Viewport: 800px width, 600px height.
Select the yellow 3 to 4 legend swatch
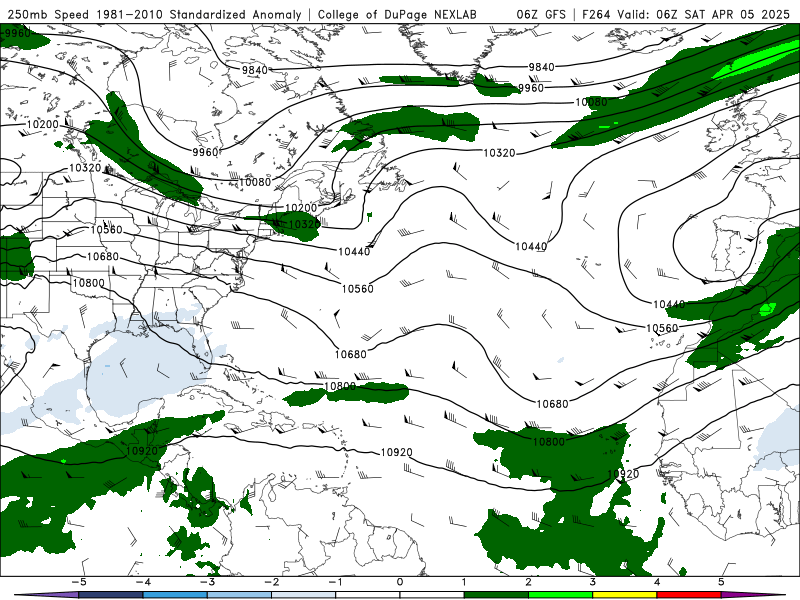[624, 595]
